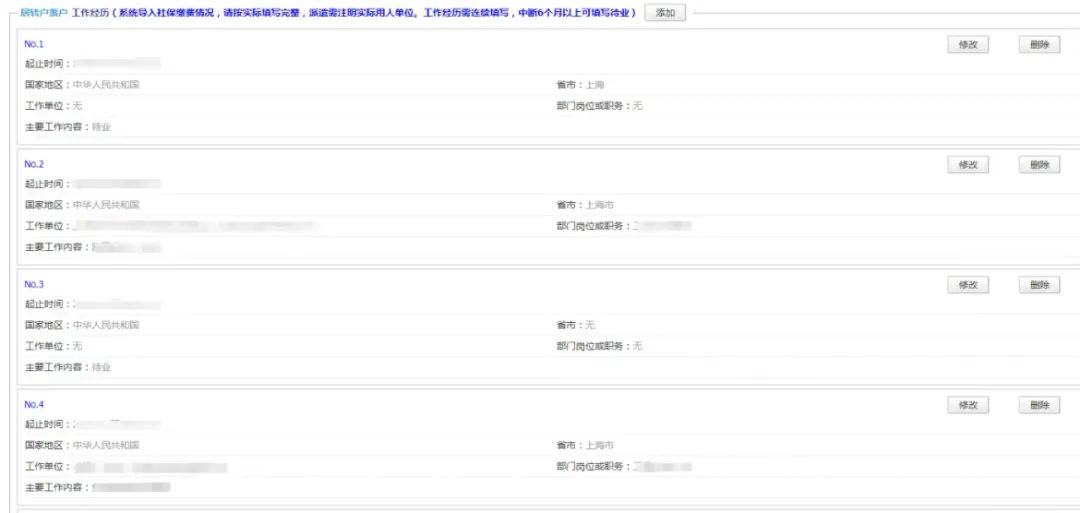Select the No.2 entry heading
The height and width of the screenshot is (513, 1080).
coord(34,164)
